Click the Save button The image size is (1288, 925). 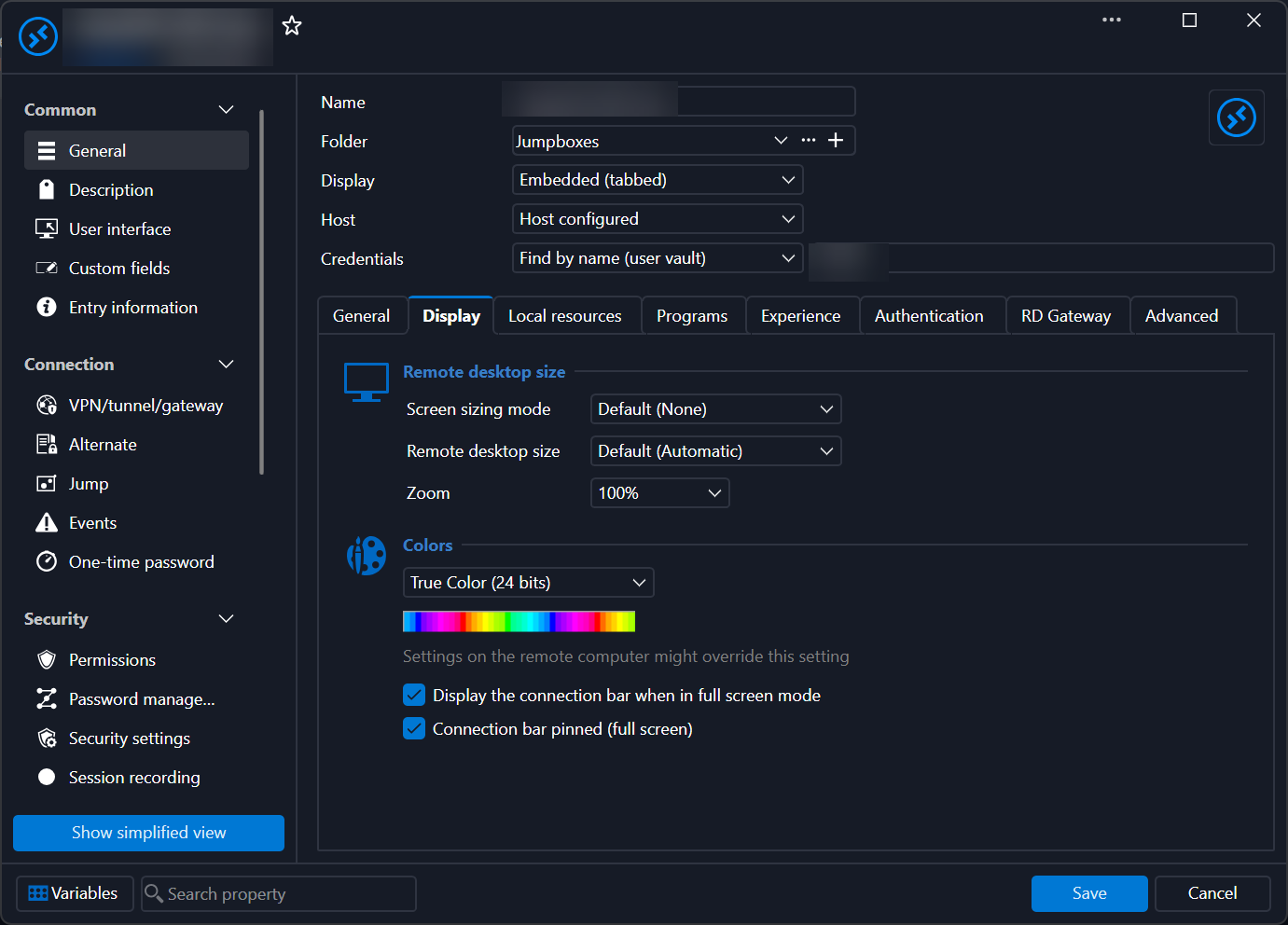pyautogui.click(x=1089, y=893)
